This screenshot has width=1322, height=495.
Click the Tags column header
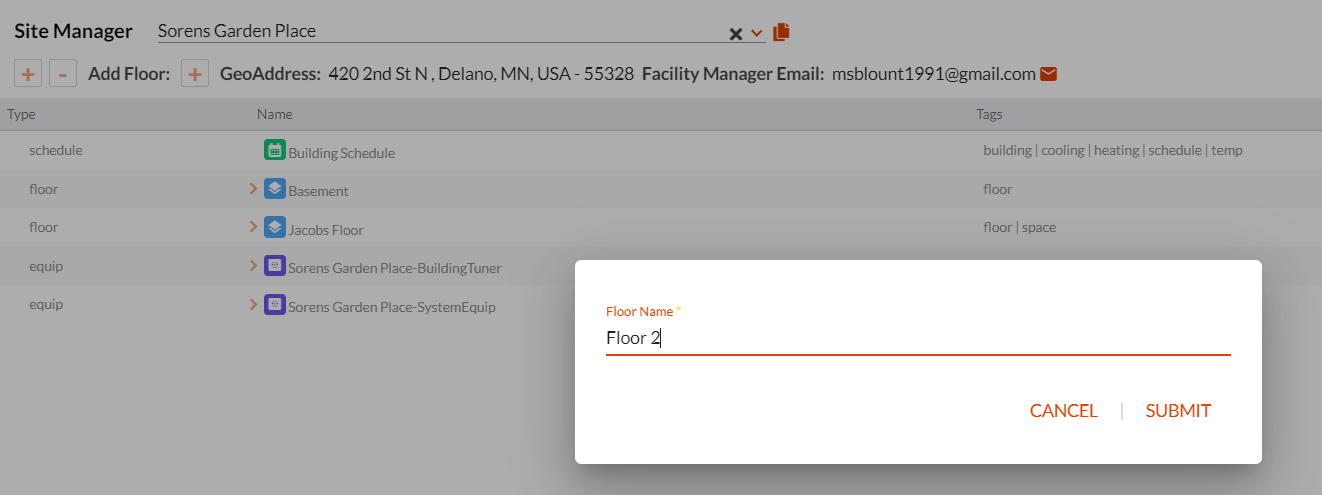click(990, 114)
